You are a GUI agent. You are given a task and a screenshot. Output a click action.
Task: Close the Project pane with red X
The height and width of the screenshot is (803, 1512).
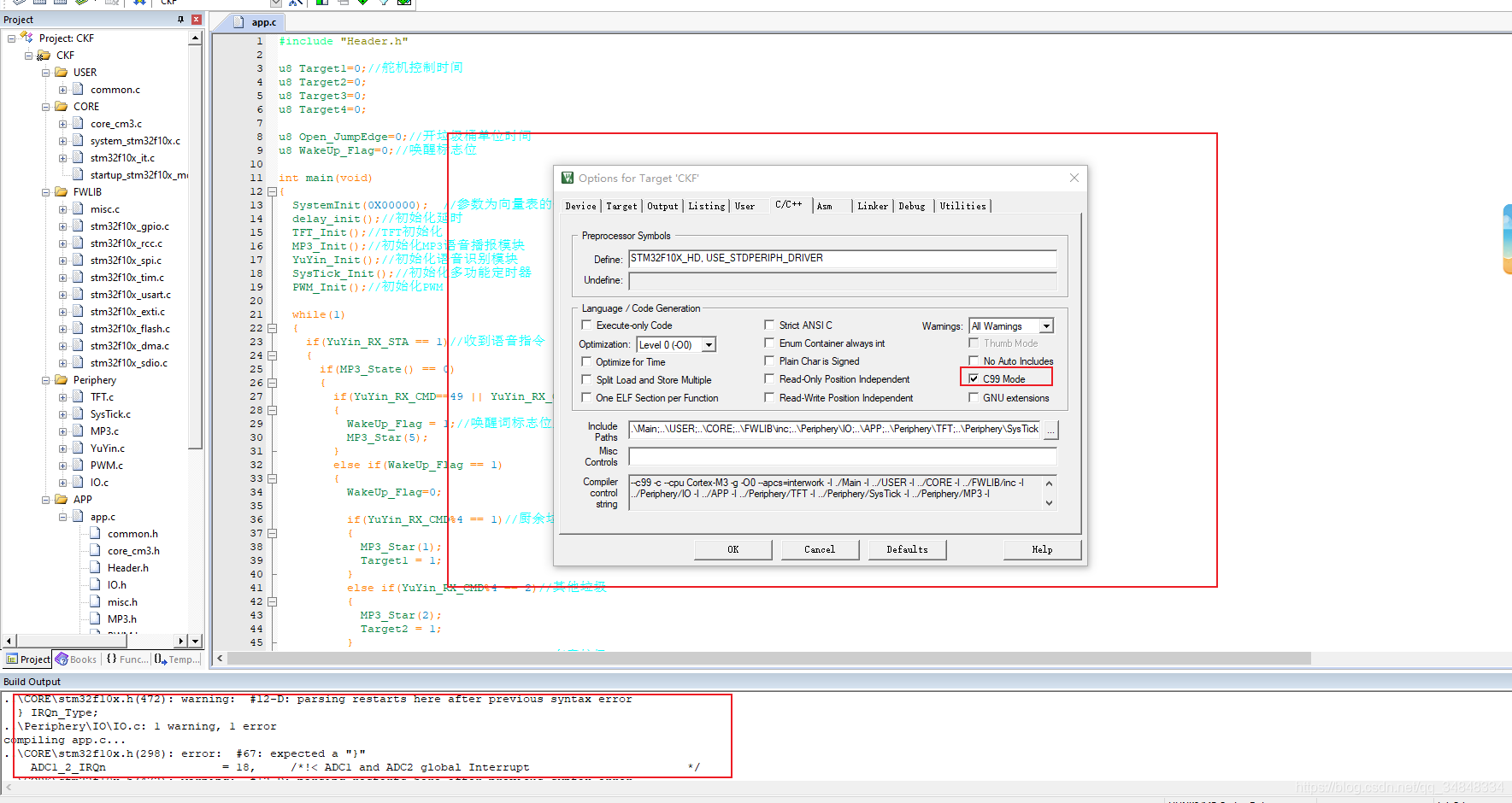point(197,19)
